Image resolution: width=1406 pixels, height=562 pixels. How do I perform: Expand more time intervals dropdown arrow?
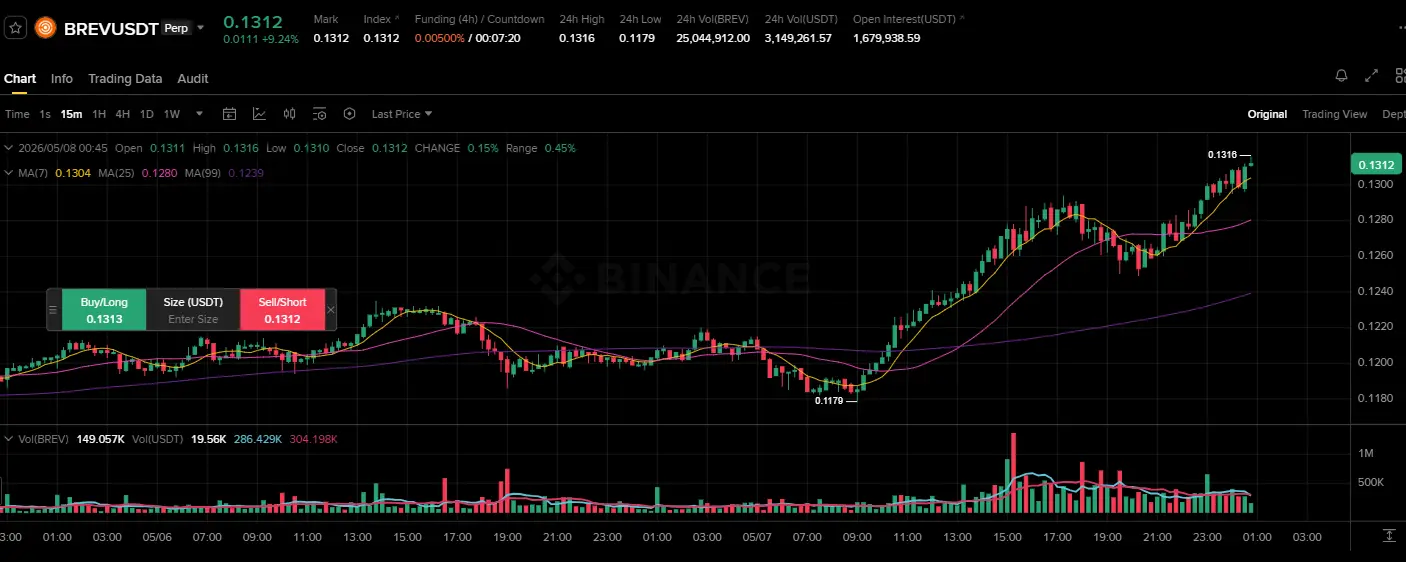(x=200, y=114)
